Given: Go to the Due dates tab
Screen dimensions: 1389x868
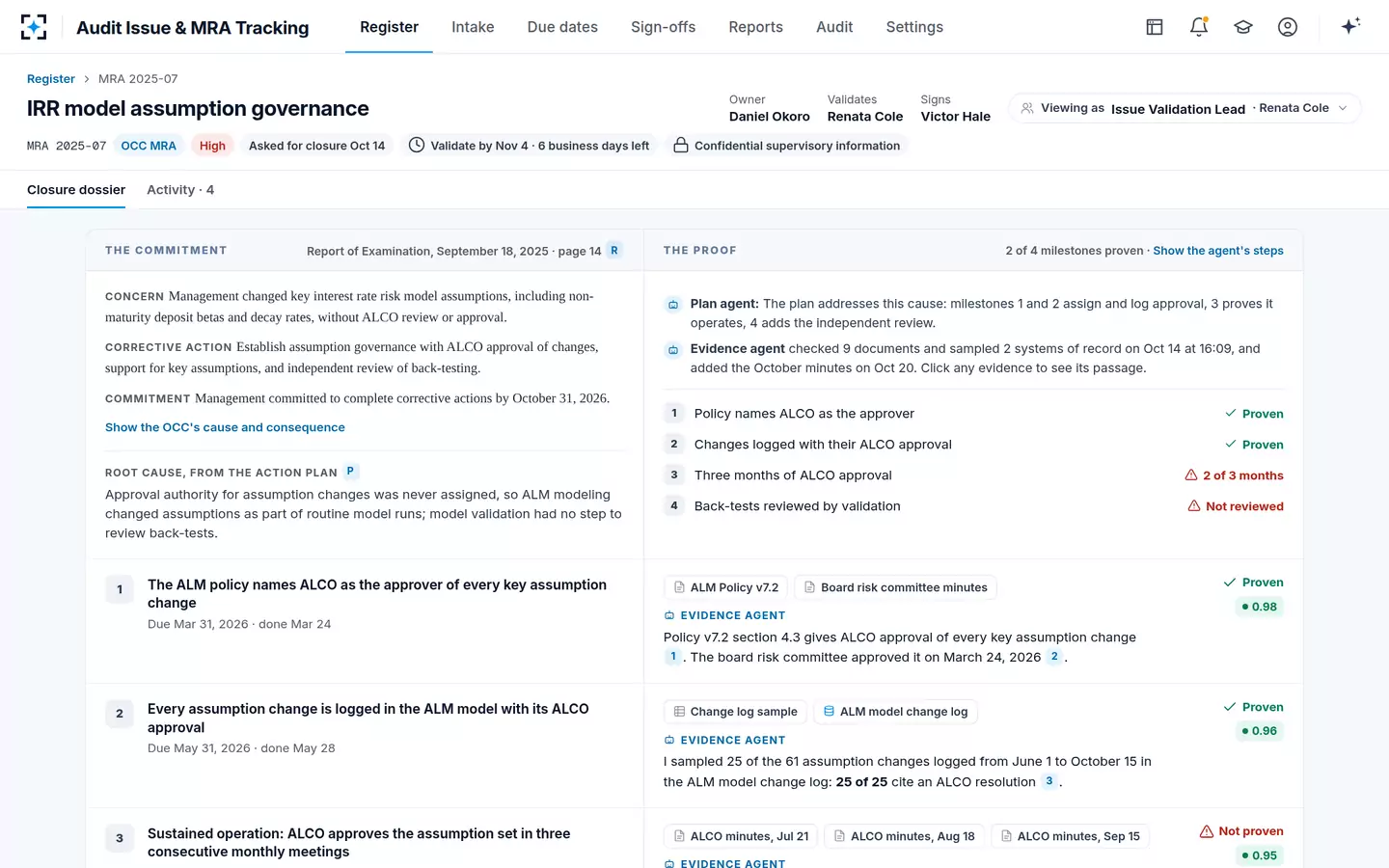Looking at the screenshot, I should [562, 27].
